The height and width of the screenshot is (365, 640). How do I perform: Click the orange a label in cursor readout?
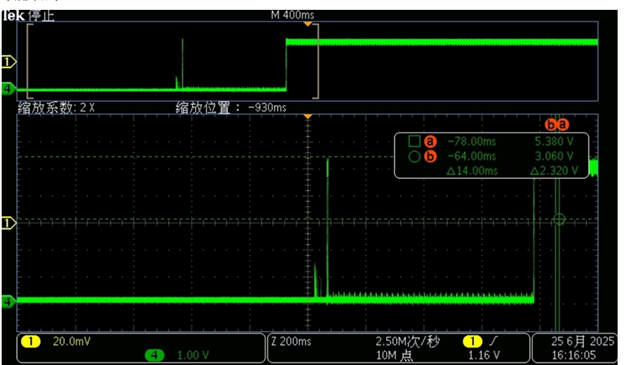coord(430,142)
